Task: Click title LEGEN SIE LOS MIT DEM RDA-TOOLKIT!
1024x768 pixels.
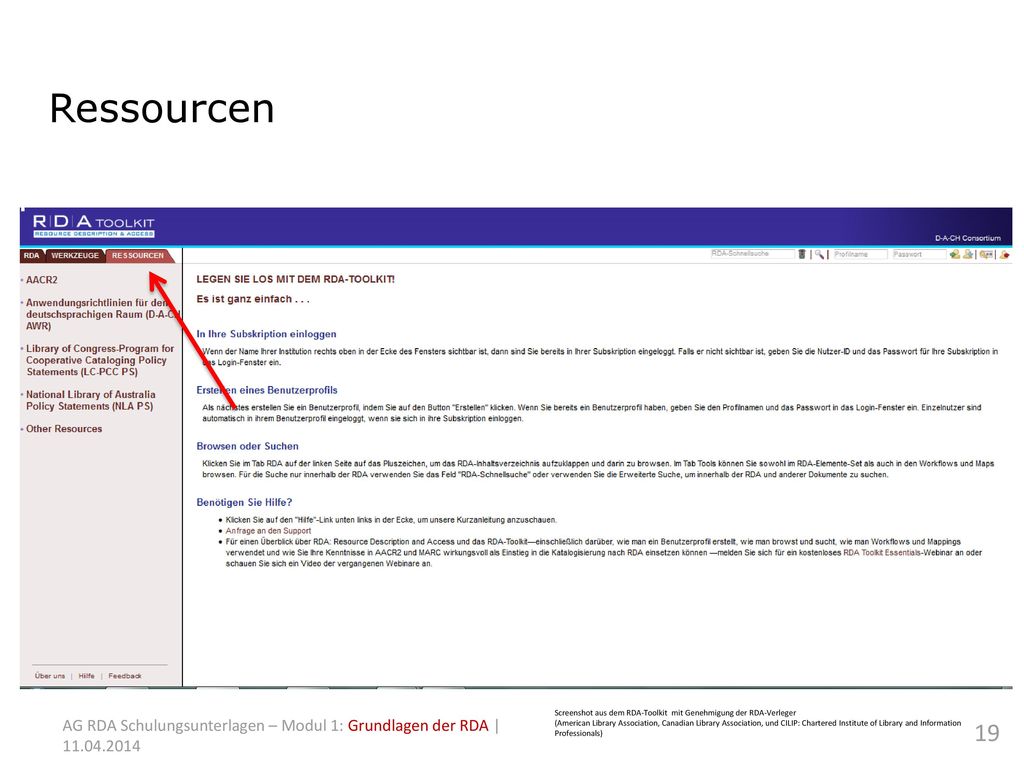Action: (296, 279)
